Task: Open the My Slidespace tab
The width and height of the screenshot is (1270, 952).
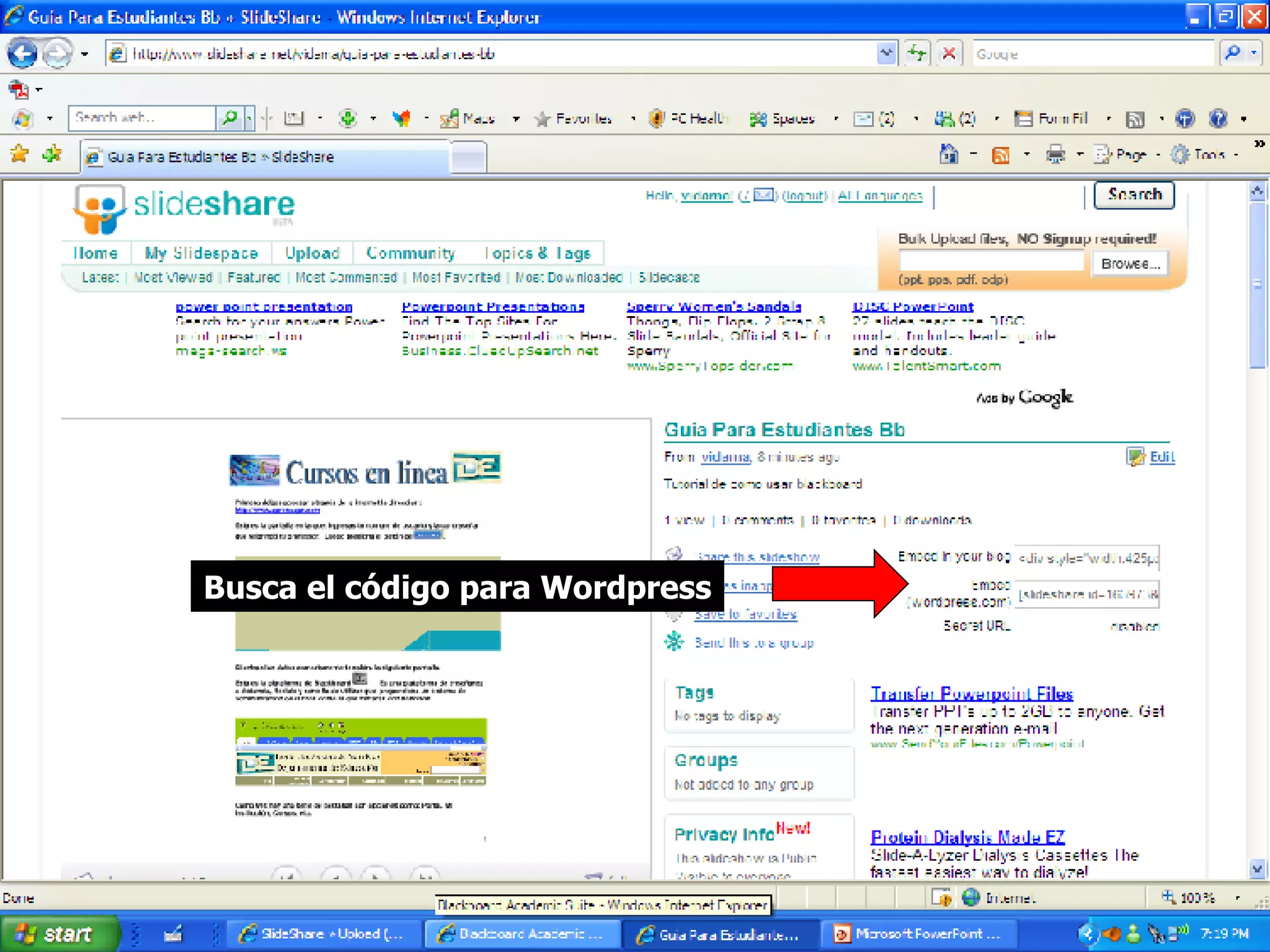Action: point(202,253)
